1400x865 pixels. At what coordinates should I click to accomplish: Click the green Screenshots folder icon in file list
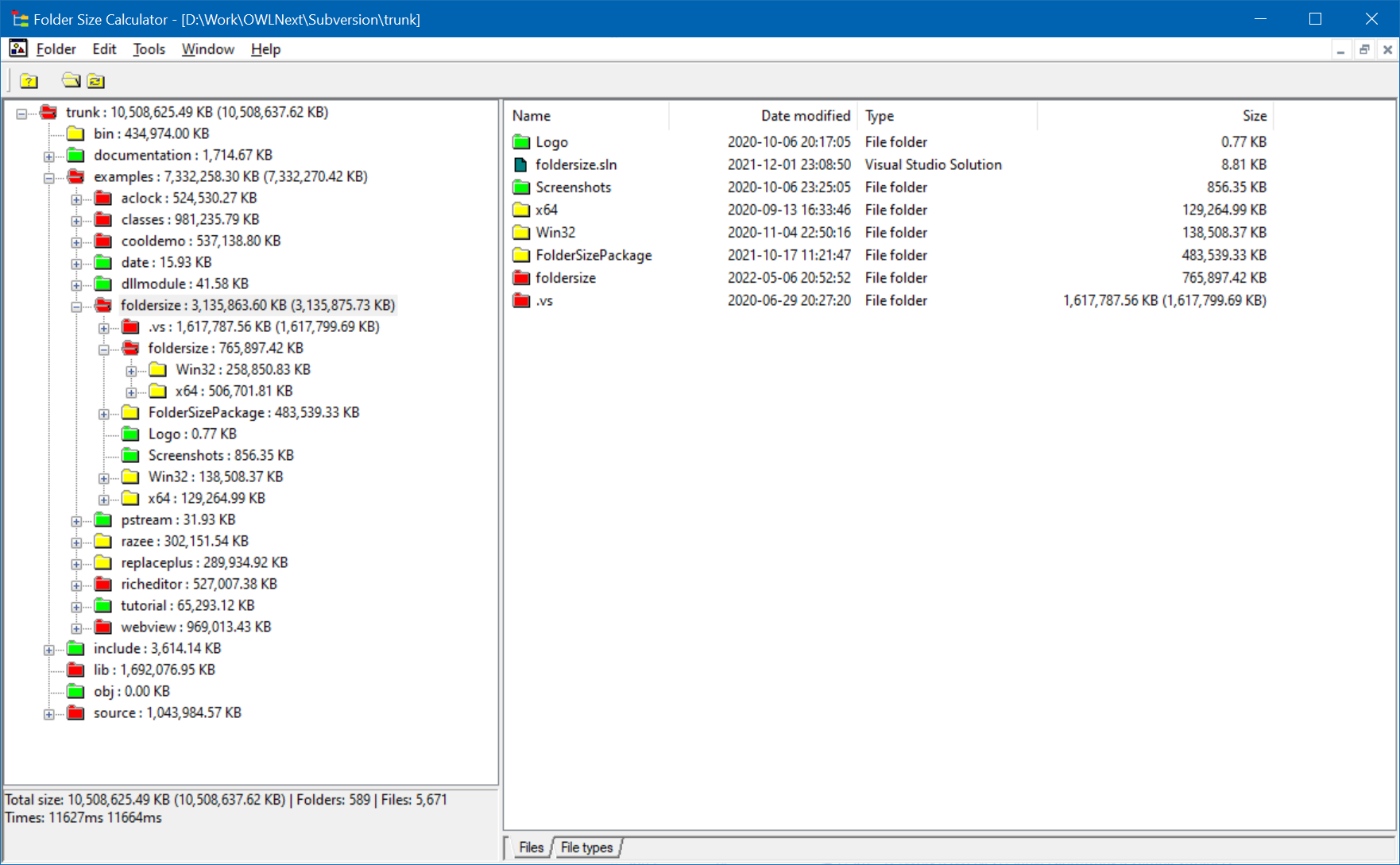click(x=521, y=187)
